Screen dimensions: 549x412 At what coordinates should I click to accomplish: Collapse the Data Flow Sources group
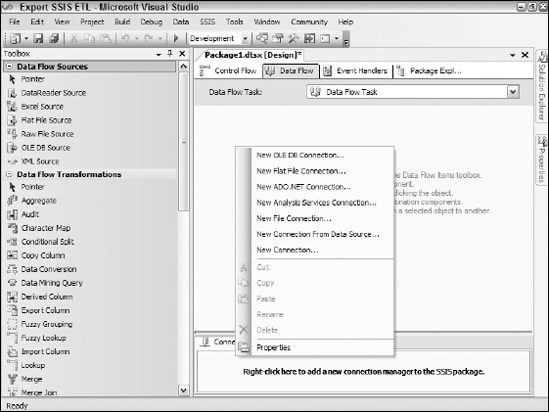pos(9,66)
